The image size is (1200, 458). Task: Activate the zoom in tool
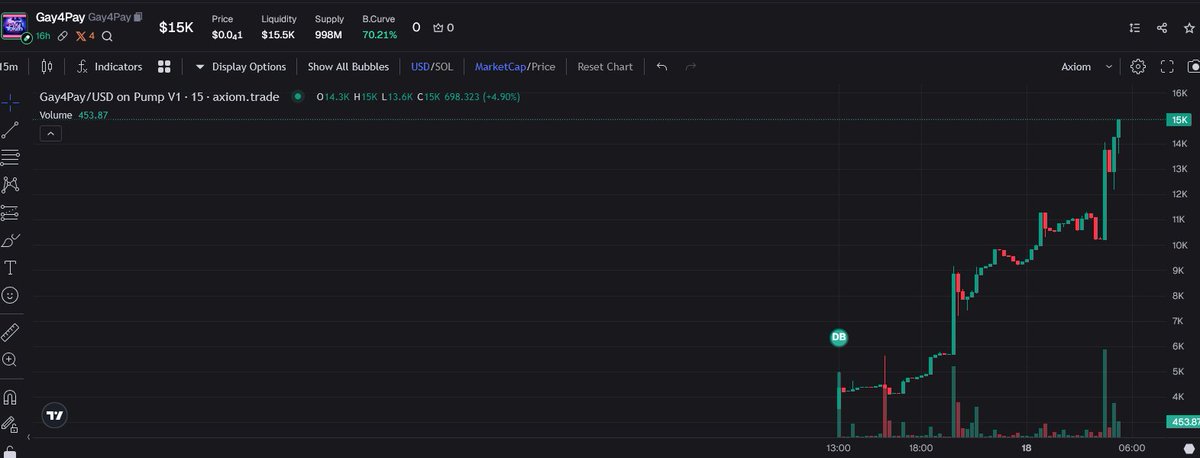click(10, 359)
